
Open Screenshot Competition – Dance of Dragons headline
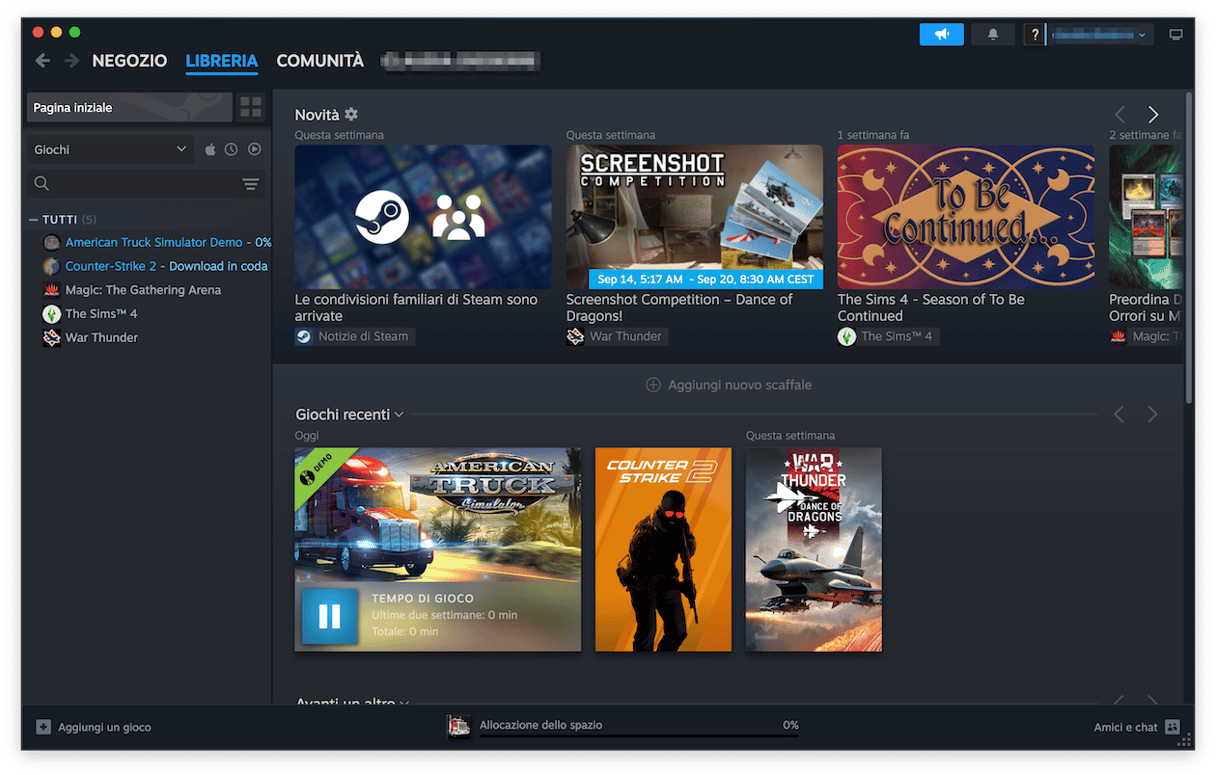point(679,308)
